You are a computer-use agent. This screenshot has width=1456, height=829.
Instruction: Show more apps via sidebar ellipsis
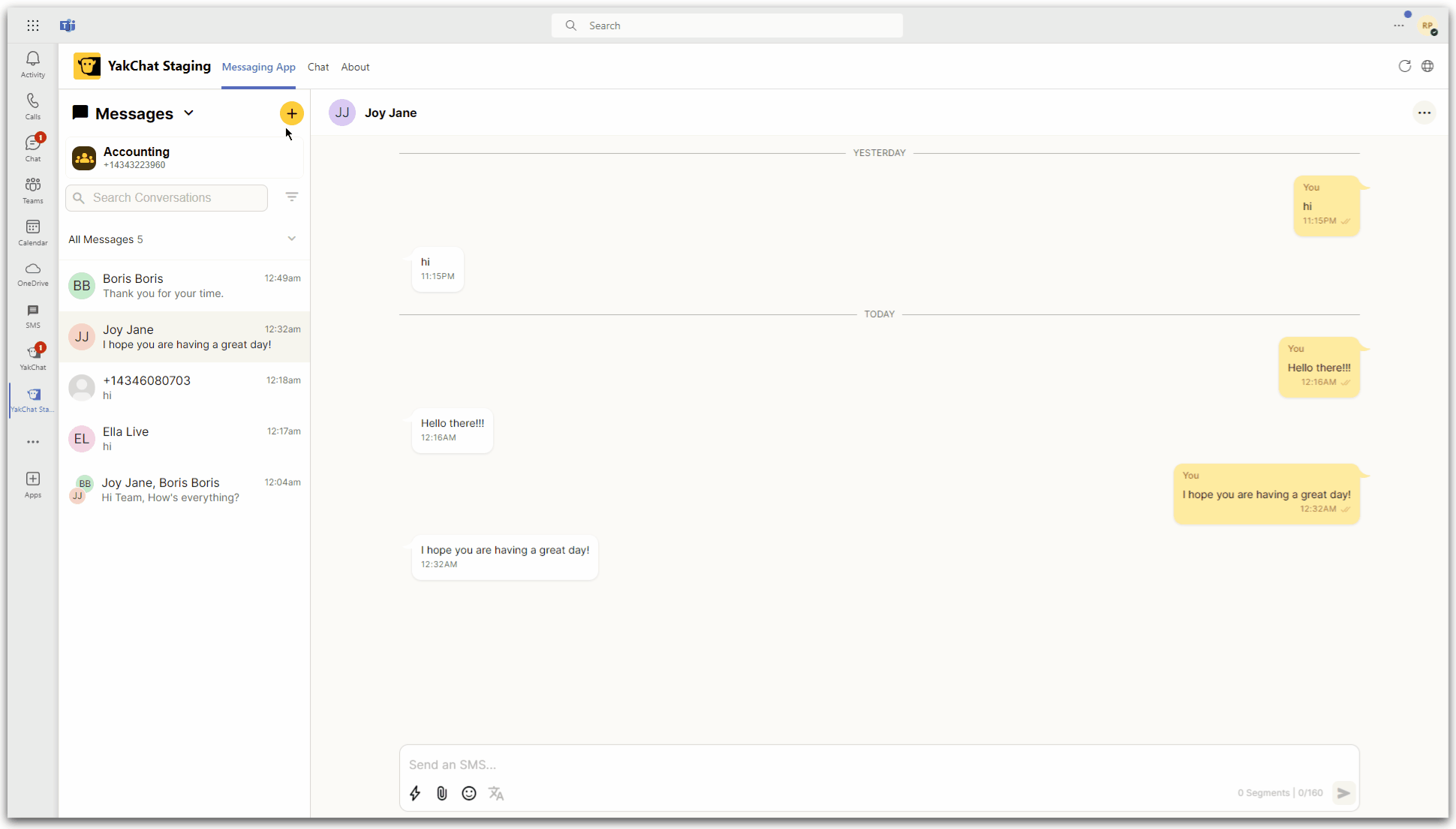(33, 442)
